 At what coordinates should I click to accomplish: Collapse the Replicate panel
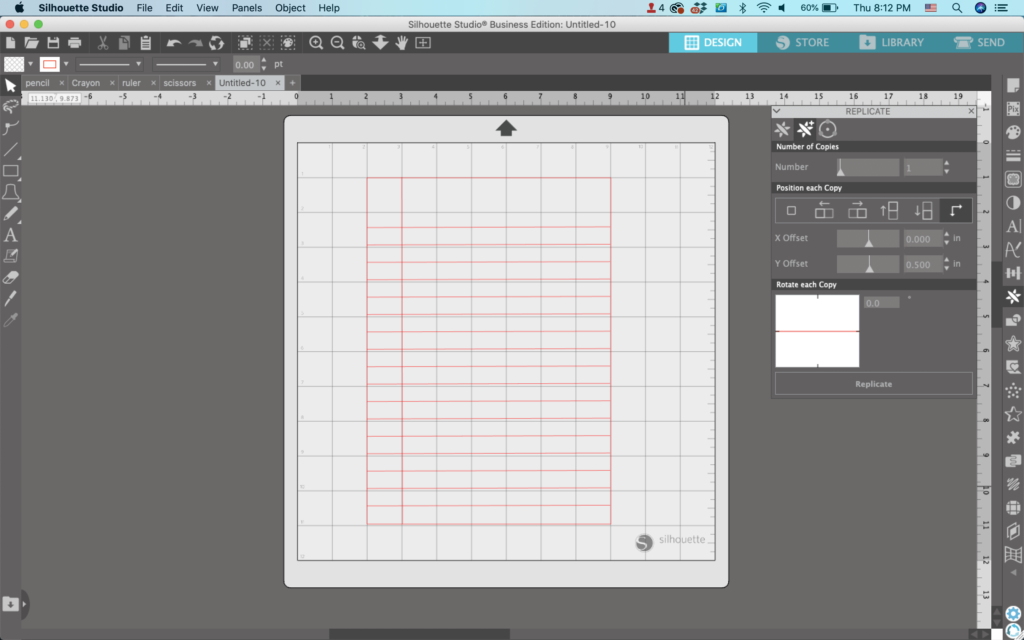[x=776, y=111]
